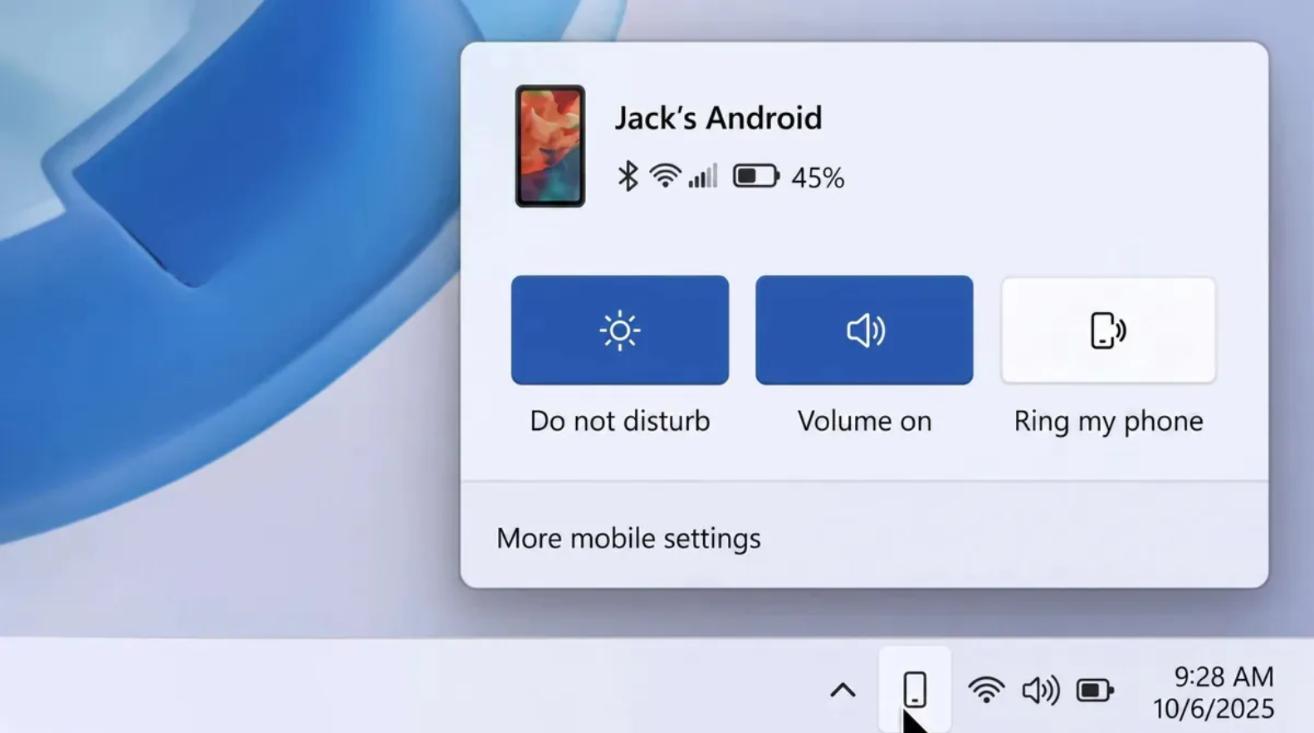Screen dimensions: 1314x733
Task: Toggle the Do not disturb button
Action: (x=620, y=330)
